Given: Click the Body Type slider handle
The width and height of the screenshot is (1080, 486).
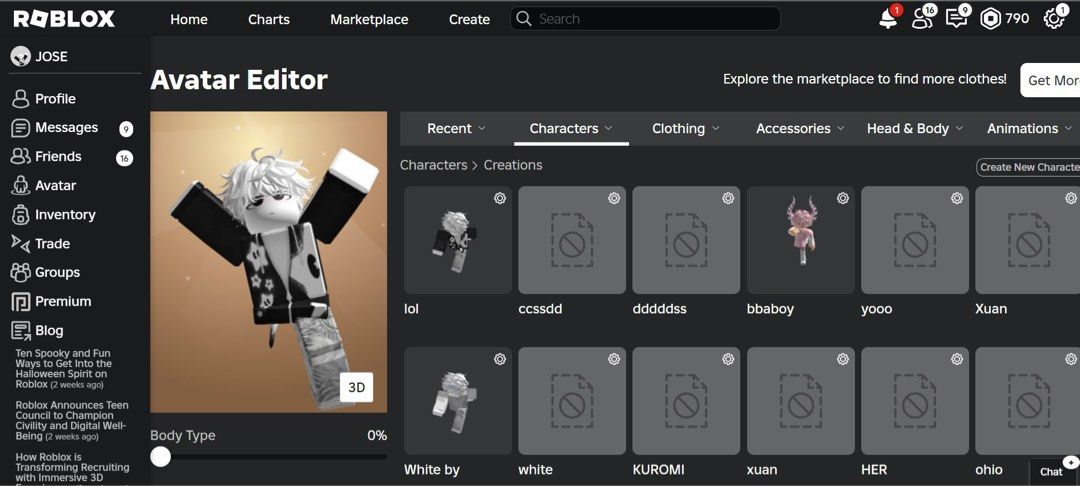Looking at the screenshot, I should [160, 456].
